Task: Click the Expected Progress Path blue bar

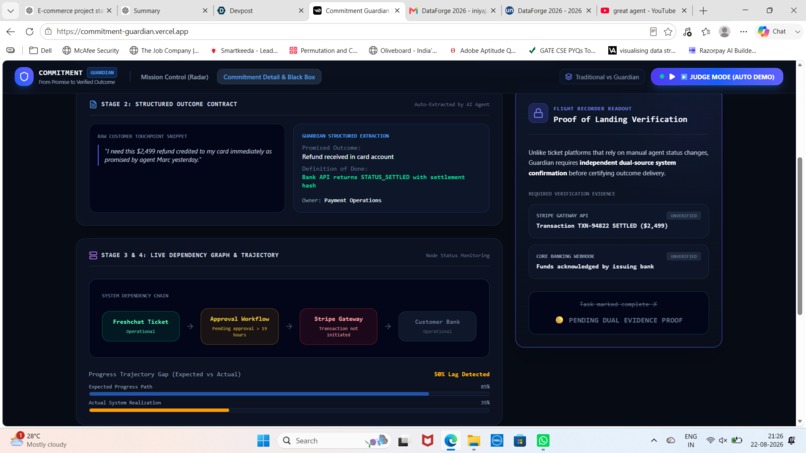Action: point(259,394)
